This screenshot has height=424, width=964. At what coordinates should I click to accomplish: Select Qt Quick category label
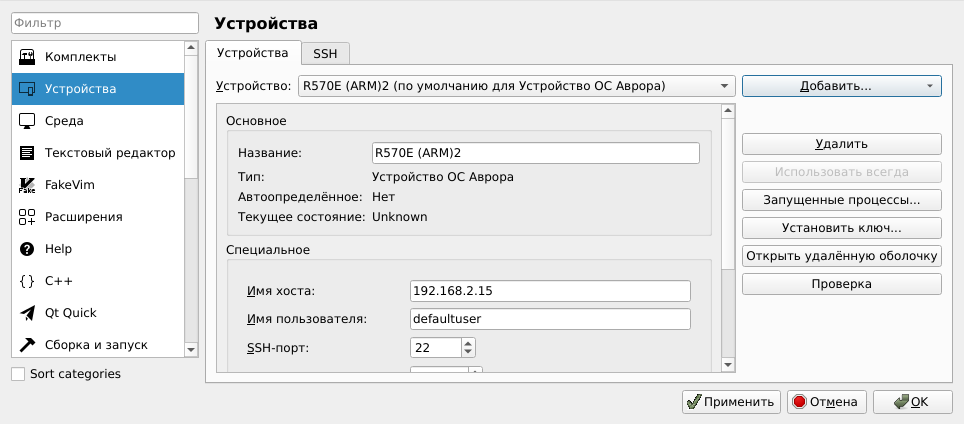[71, 313]
